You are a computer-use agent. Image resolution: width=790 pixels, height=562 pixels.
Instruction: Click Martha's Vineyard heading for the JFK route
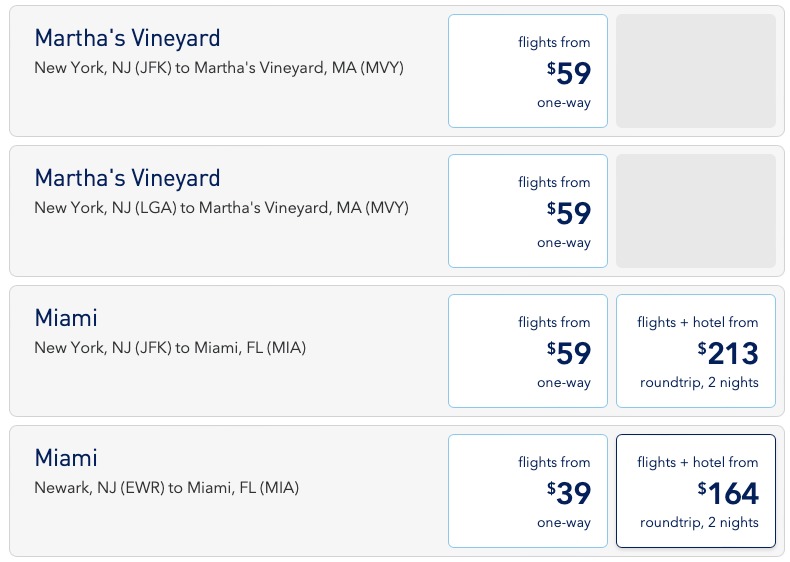click(127, 38)
